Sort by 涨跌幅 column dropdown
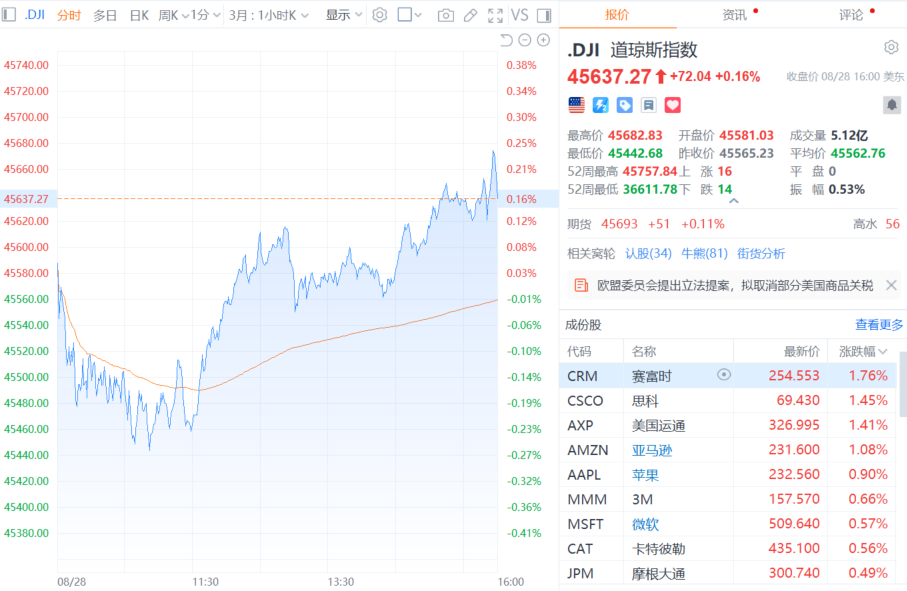This screenshot has height=591, width=907. [863, 351]
